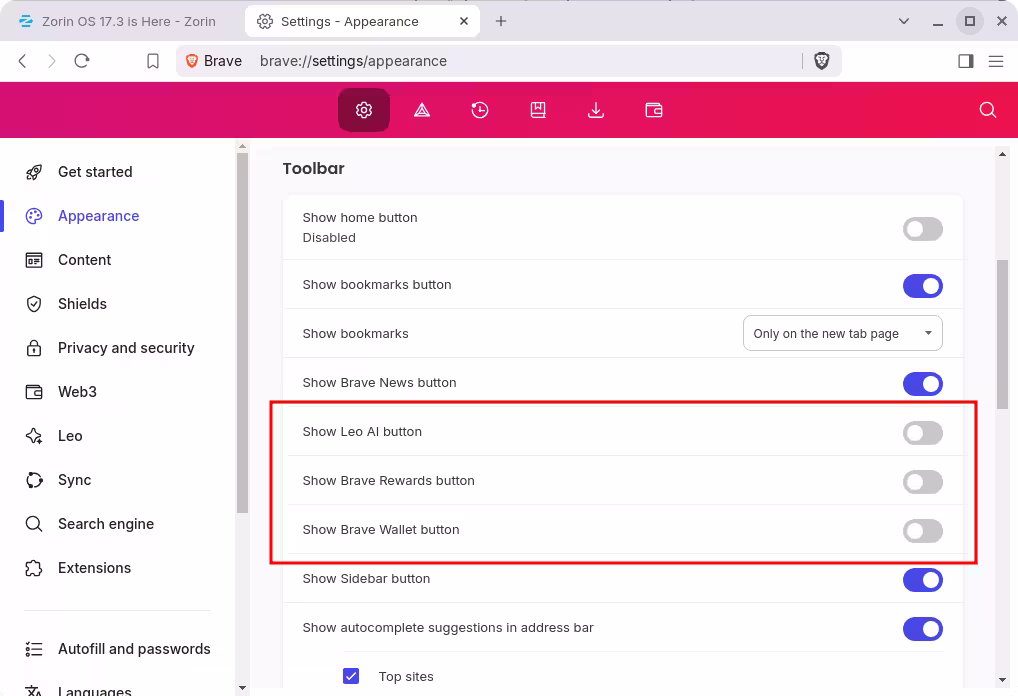
Task: Select the Settings - Appearance tab
Action: [362, 21]
